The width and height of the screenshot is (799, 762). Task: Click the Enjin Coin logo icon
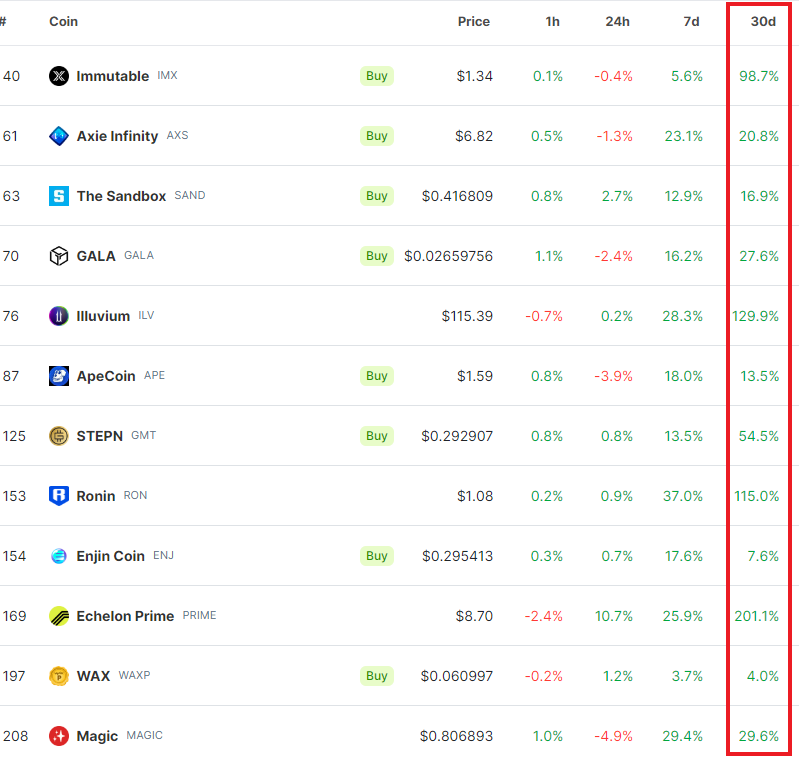[x=59, y=556]
